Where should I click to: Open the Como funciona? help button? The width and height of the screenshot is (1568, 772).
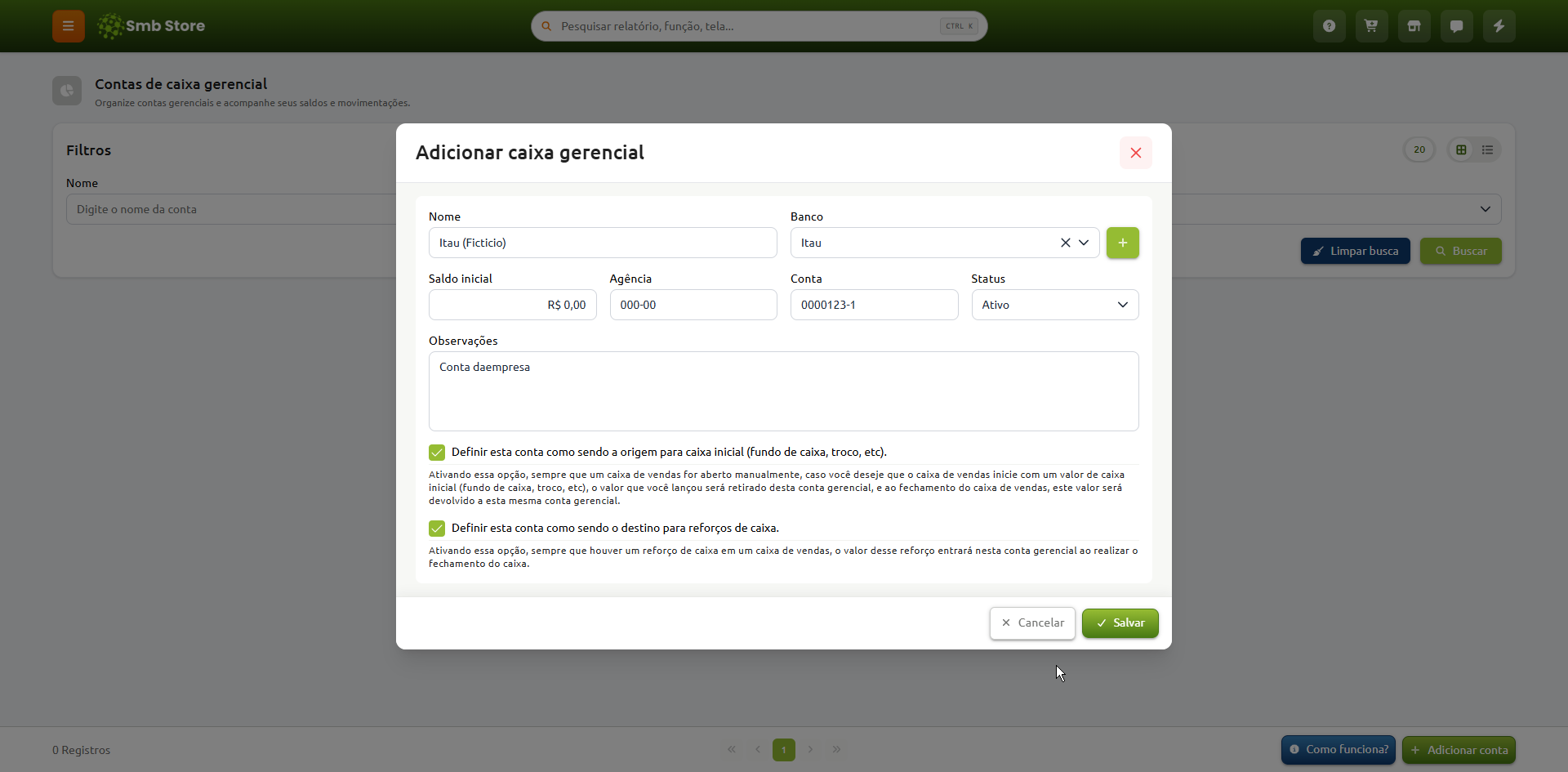point(1339,750)
